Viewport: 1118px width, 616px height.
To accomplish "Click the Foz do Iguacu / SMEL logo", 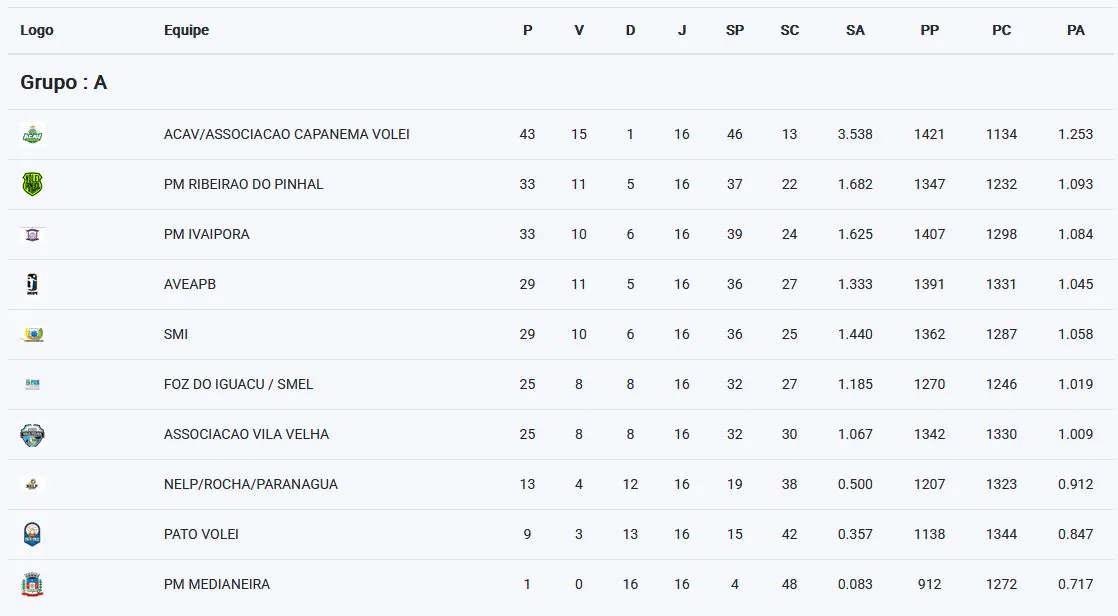I will coord(32,384).
